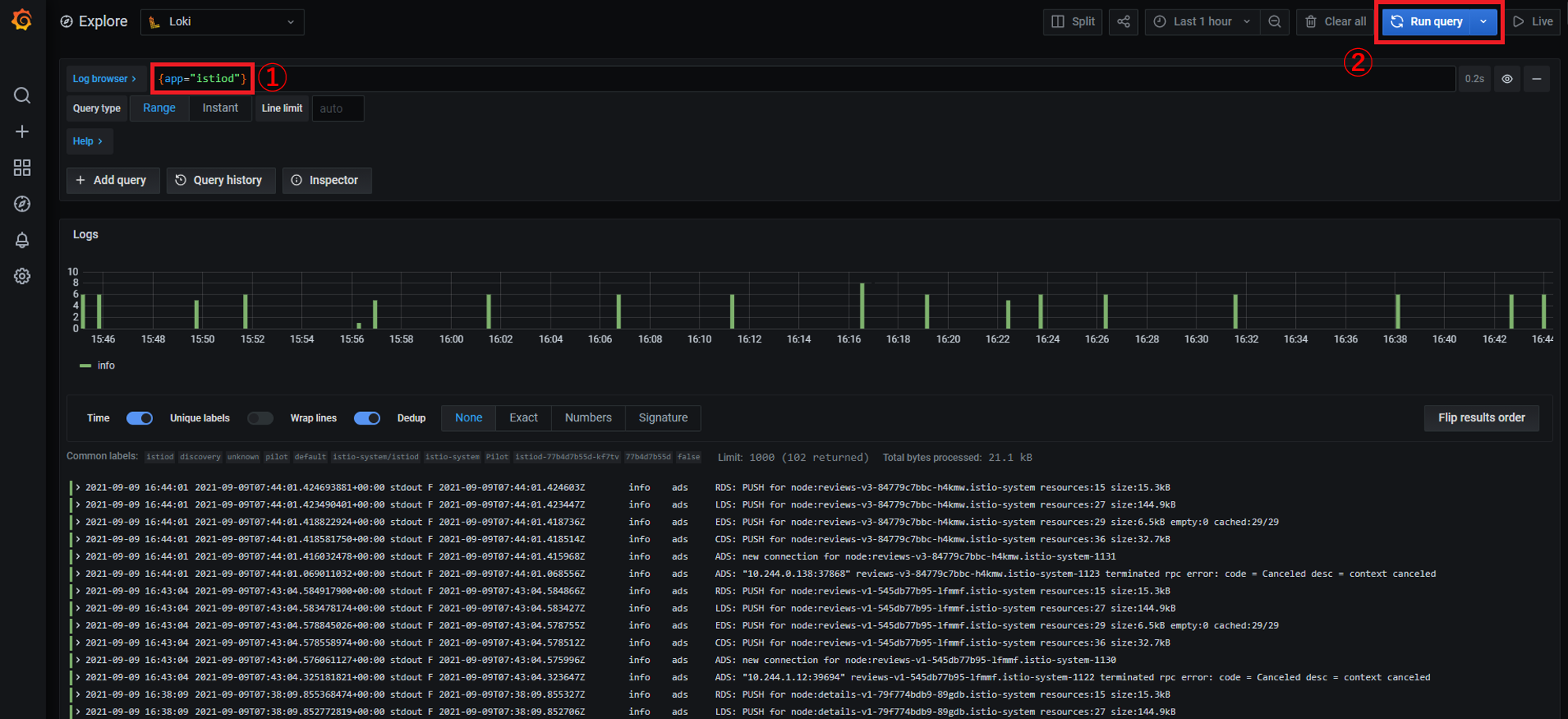1568x719 pixels.
Task: Open the Loki data source dropdown
Action: point(222,22)
